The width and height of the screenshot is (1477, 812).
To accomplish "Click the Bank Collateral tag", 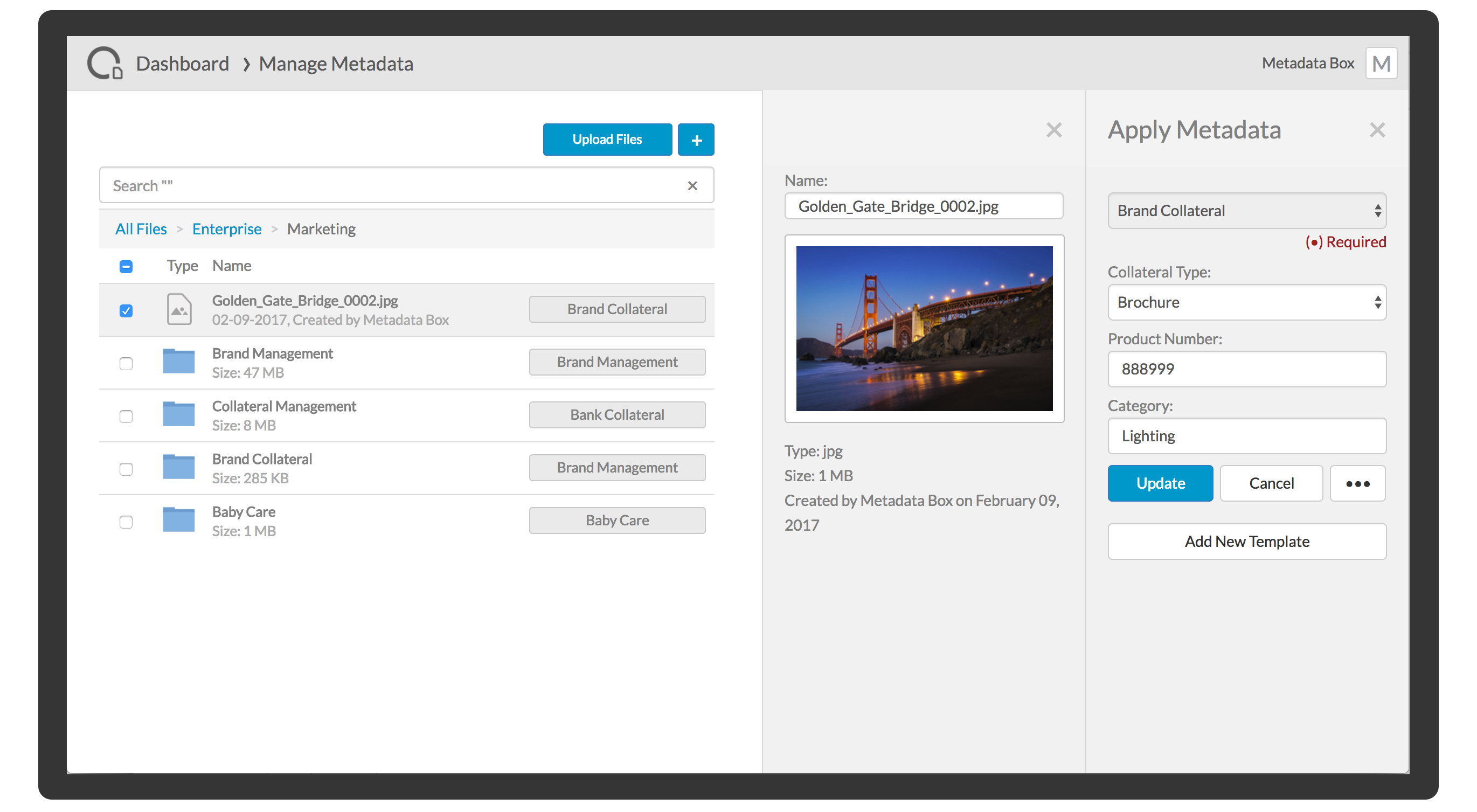I will click(617, 414).
